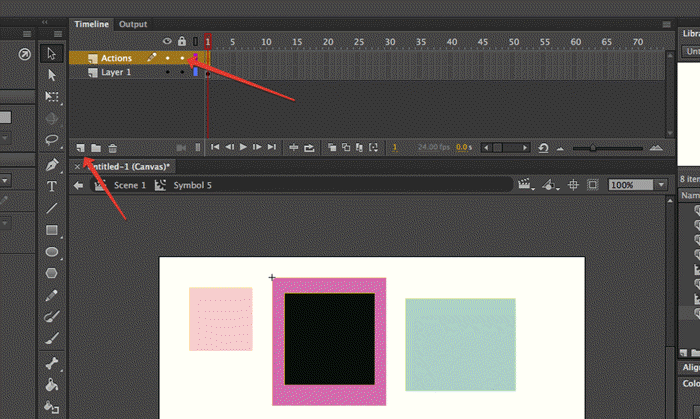
Task: Click the Delete layer trash icon
Action: (112, 147)
